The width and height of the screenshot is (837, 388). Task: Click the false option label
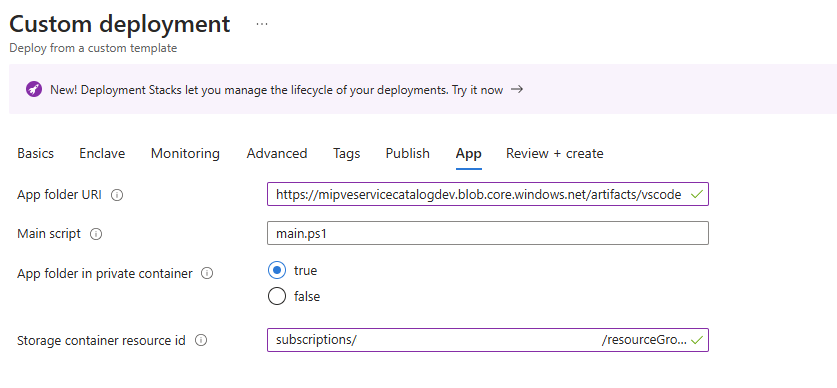(307, 296)
